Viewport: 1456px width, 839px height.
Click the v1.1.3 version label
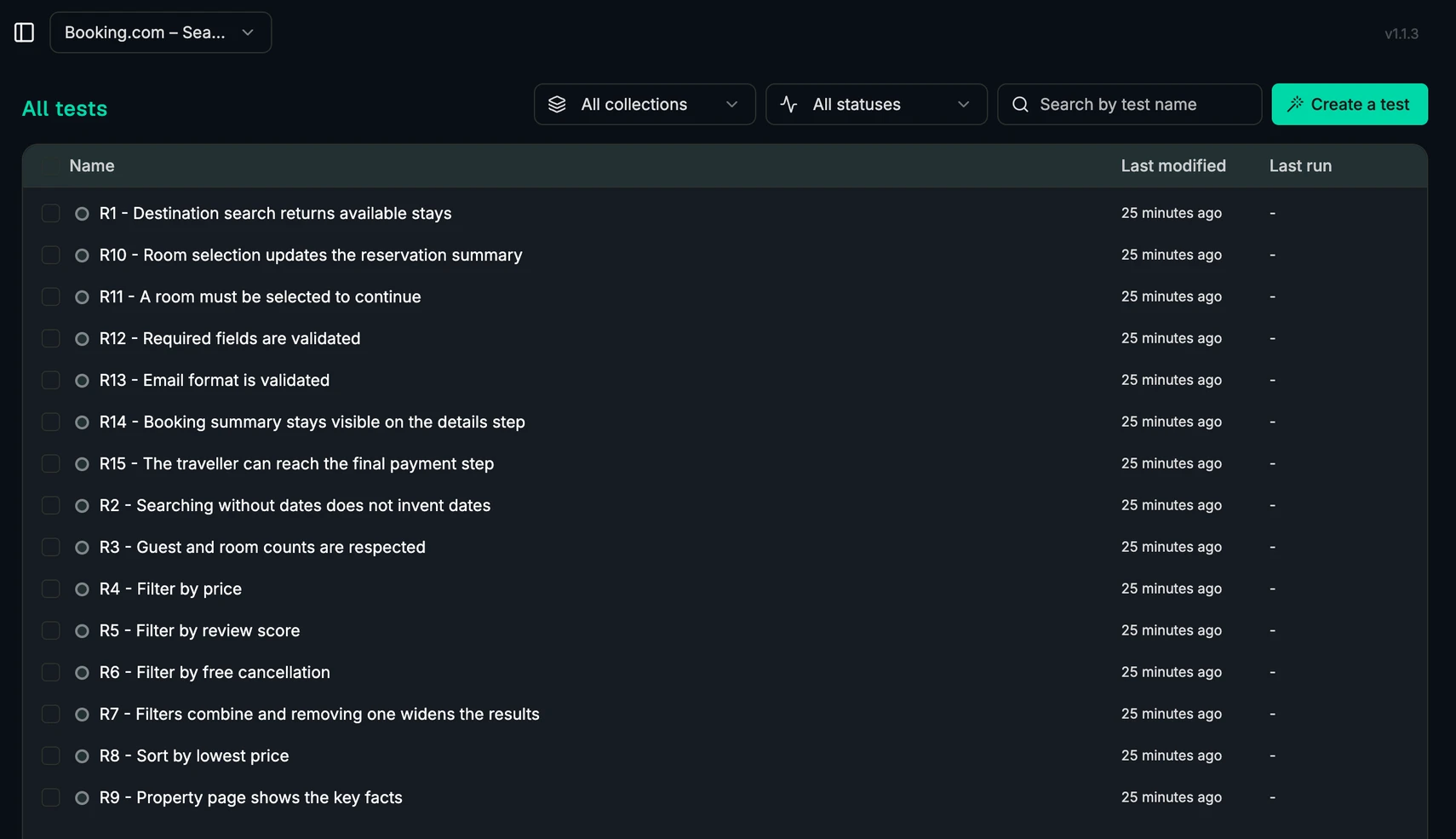tap(1402, 34)
